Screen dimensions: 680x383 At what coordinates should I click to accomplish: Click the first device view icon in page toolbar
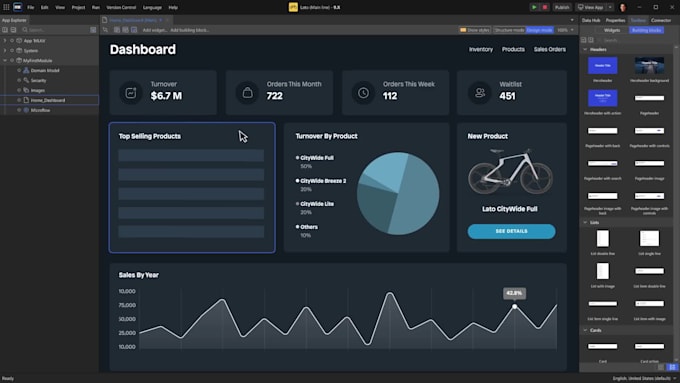click(117, 30)
